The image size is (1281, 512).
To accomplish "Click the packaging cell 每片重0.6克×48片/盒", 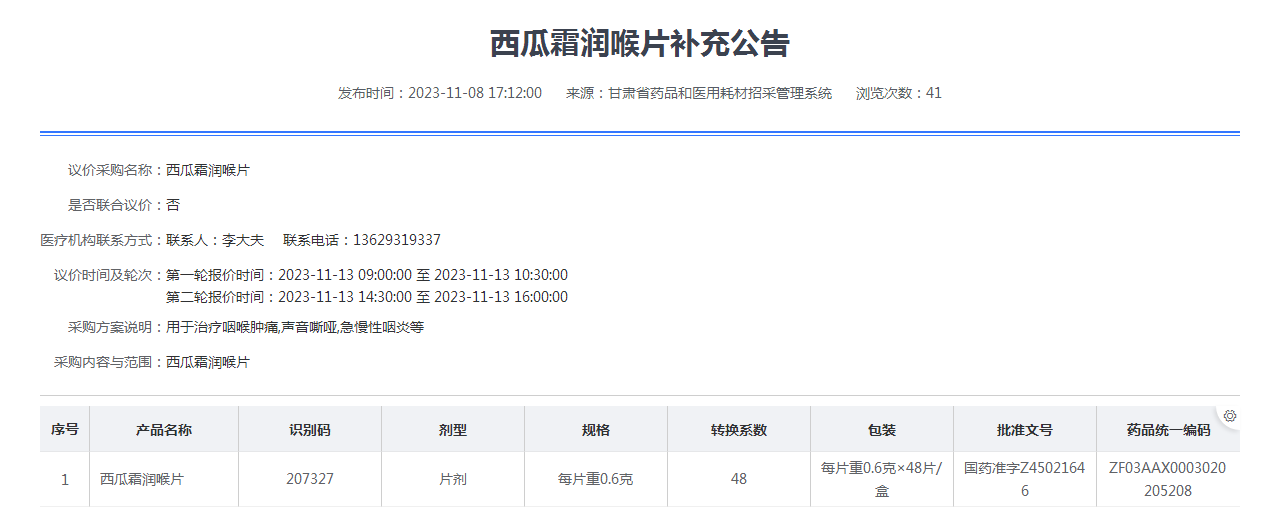I will [x=882, y=479].
